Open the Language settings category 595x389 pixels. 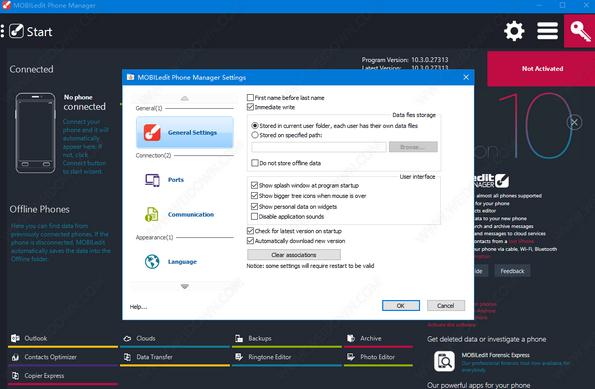185,261
